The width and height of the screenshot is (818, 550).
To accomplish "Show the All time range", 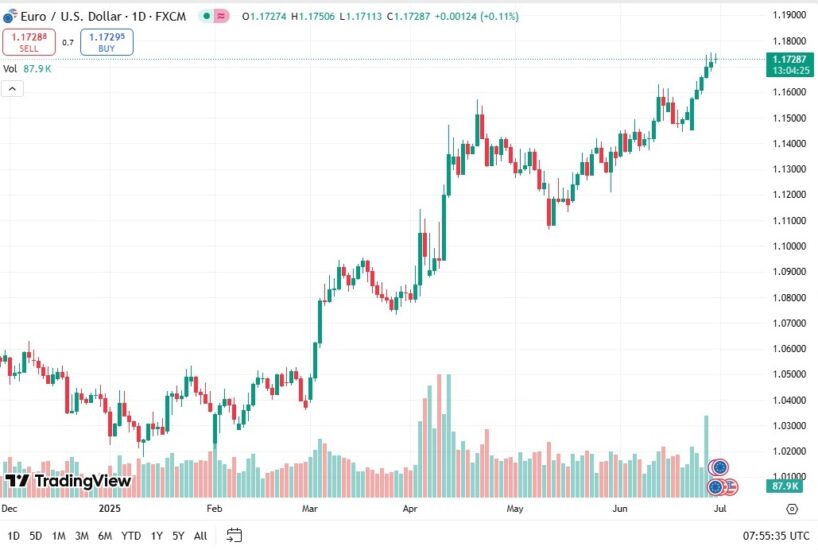I will click(201, 535).
